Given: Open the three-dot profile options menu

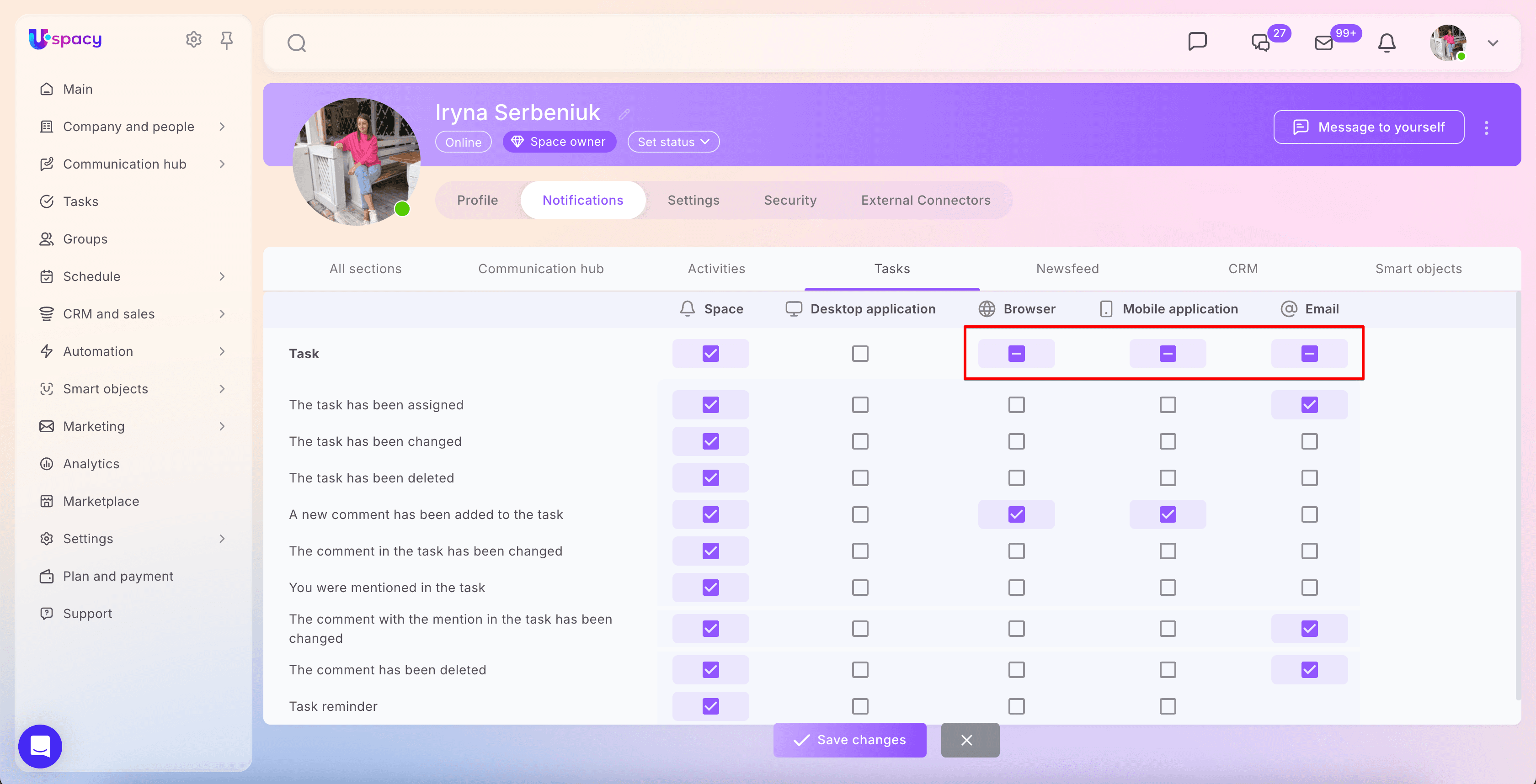Looking at the screenshot, I should click(x=1487, y=127).
